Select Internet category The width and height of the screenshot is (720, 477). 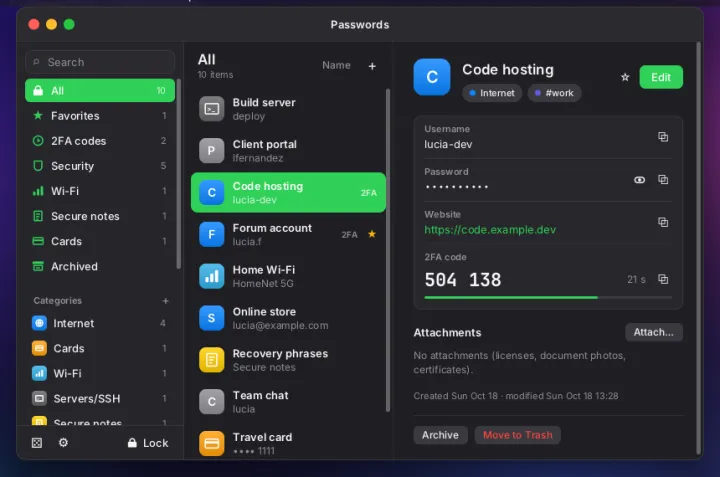[100, 323]
